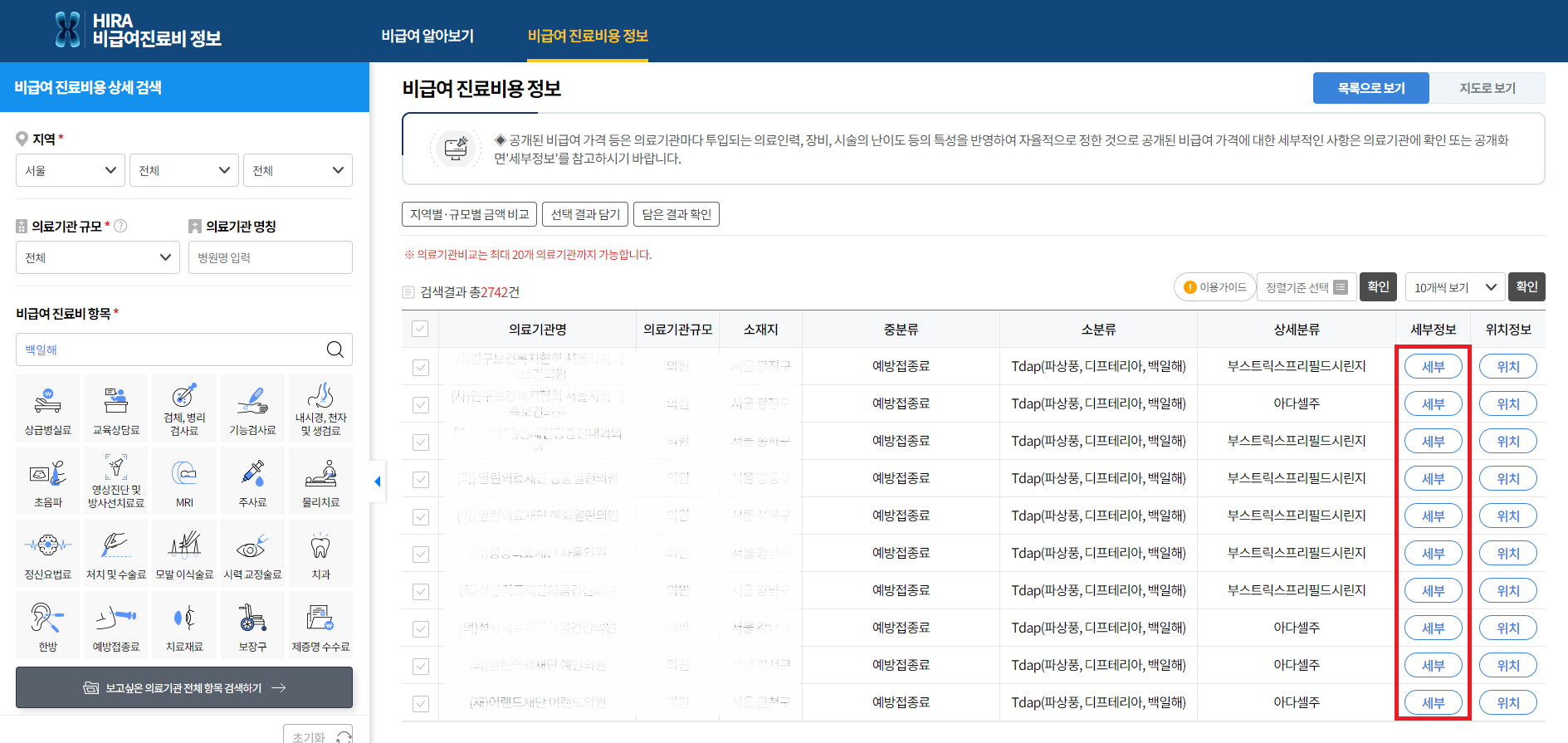Select the 상급병실료 category icon
The width and height of the screenshot is (1568, 743).
coord(48,408)
